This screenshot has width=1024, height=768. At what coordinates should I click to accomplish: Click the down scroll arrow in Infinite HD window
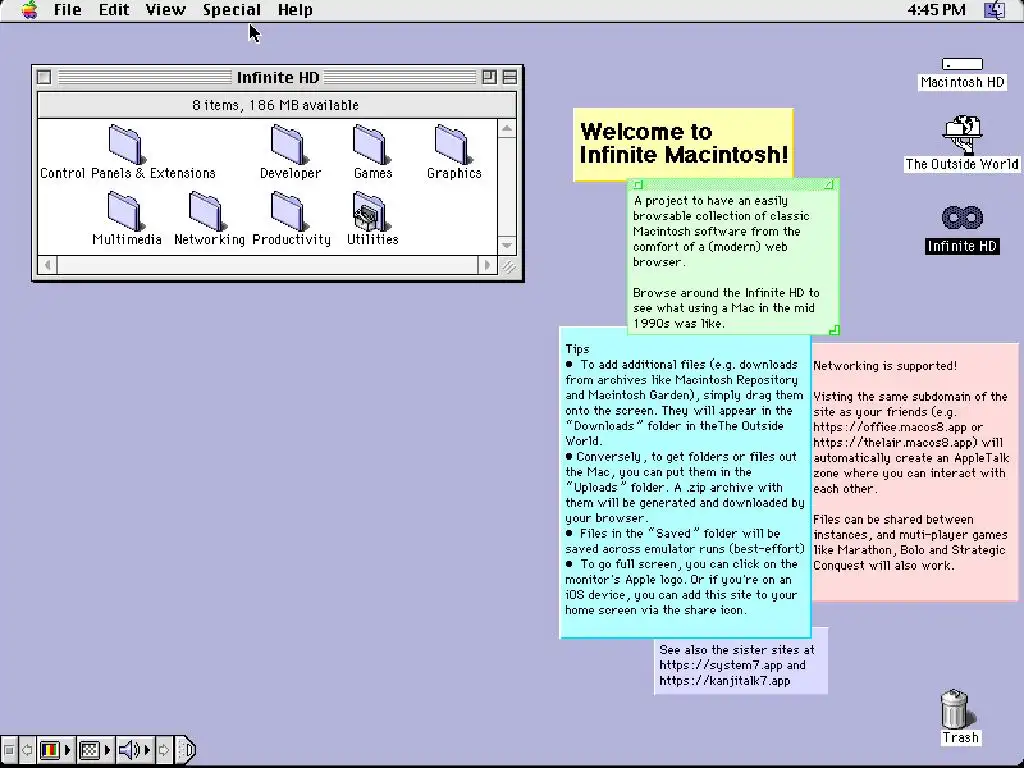[x=507, y=246]
